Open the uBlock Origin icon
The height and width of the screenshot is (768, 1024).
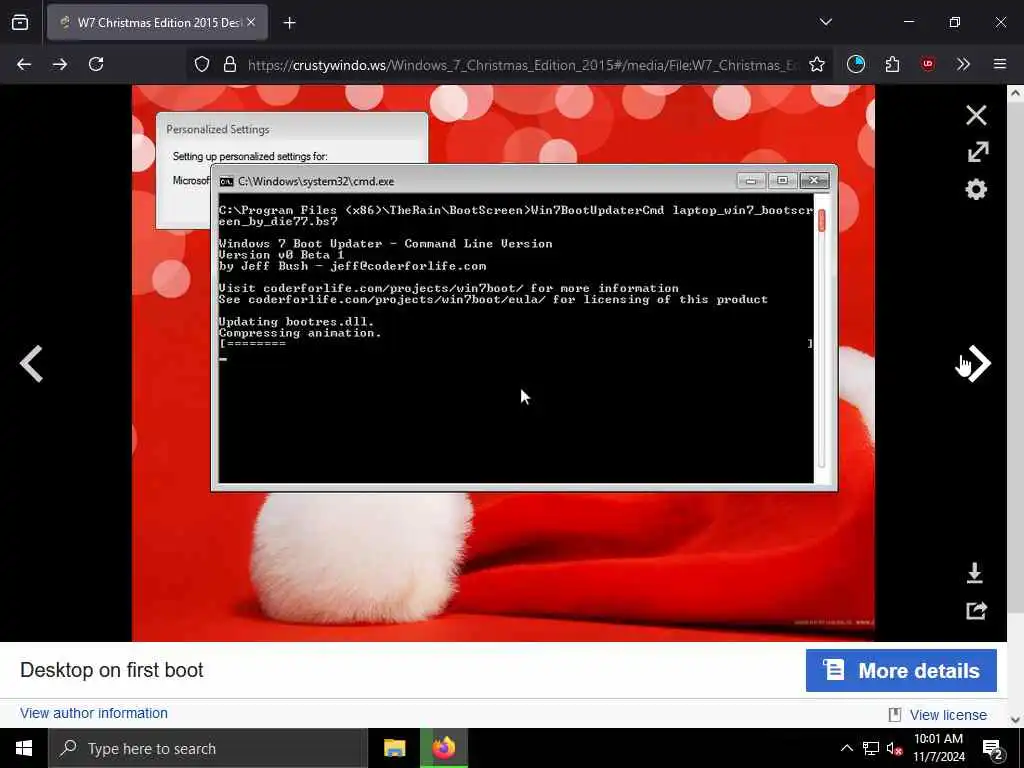tap(927, 64)
